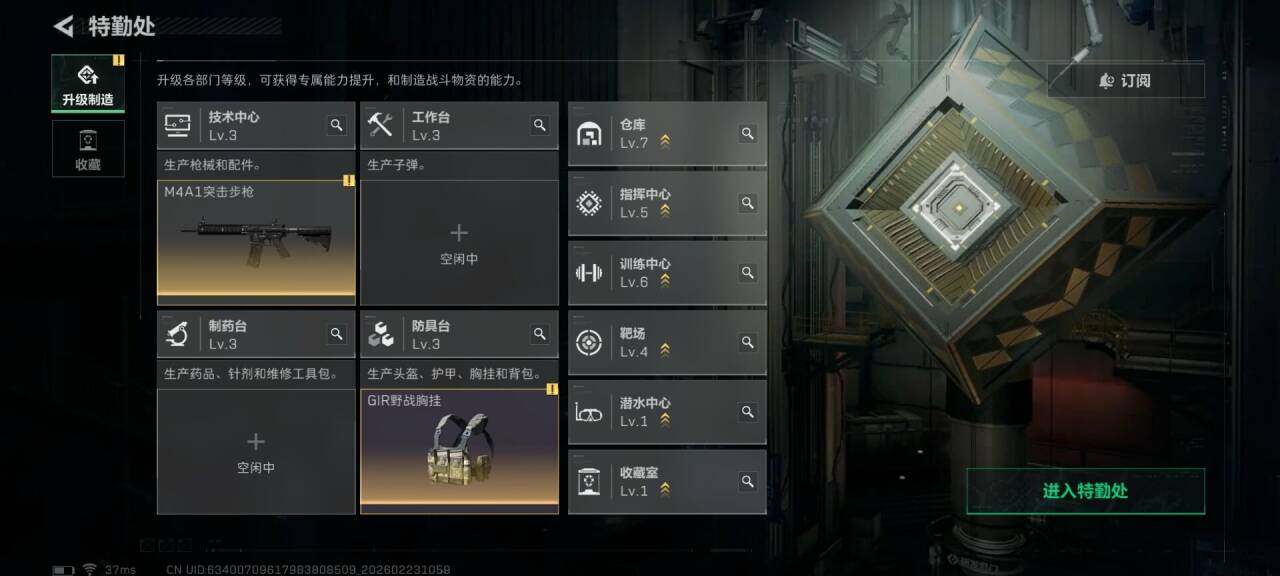Click magnifier icon for 防具台
Viewport: 1280px width, 576px height.
point(539,334)
